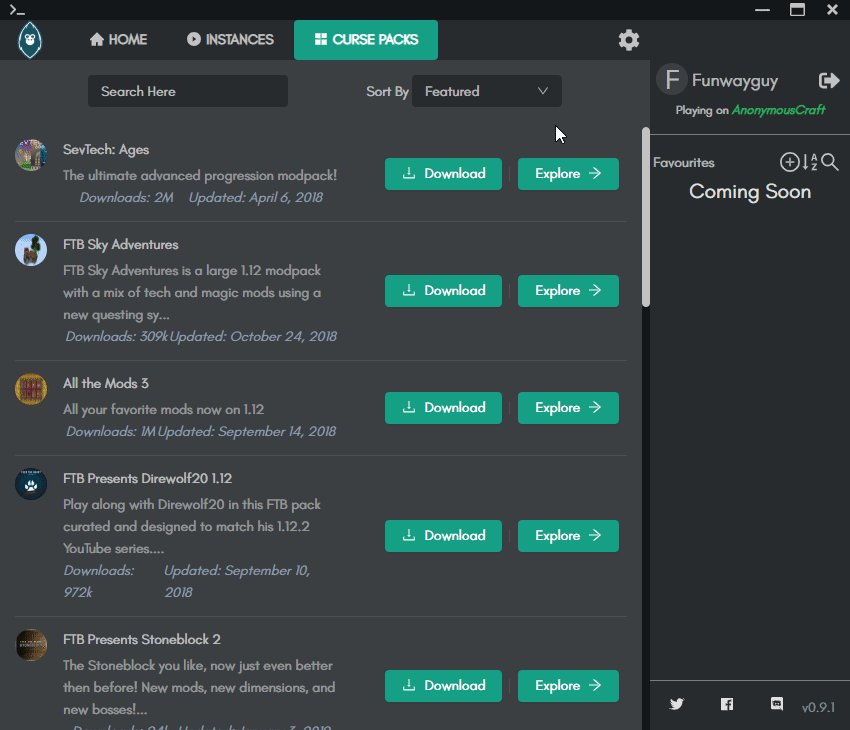Open the launcher's Facebook page
This screenshot has width=850, height=730.
pyautogui.click(x=727, y=704)
